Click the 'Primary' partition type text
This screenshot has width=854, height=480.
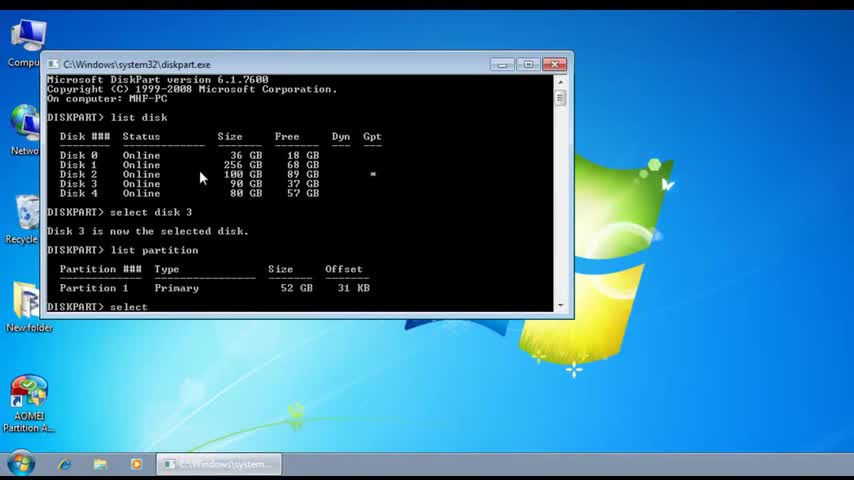click(x=176, y=288)
